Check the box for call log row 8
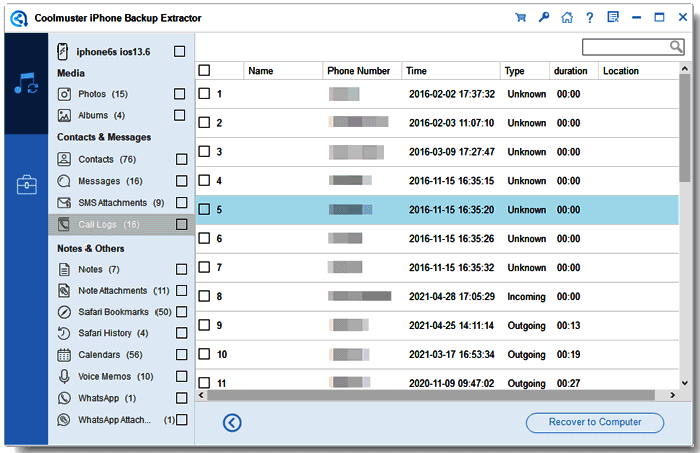The image size is (700, 453). [x=204, y=296]
